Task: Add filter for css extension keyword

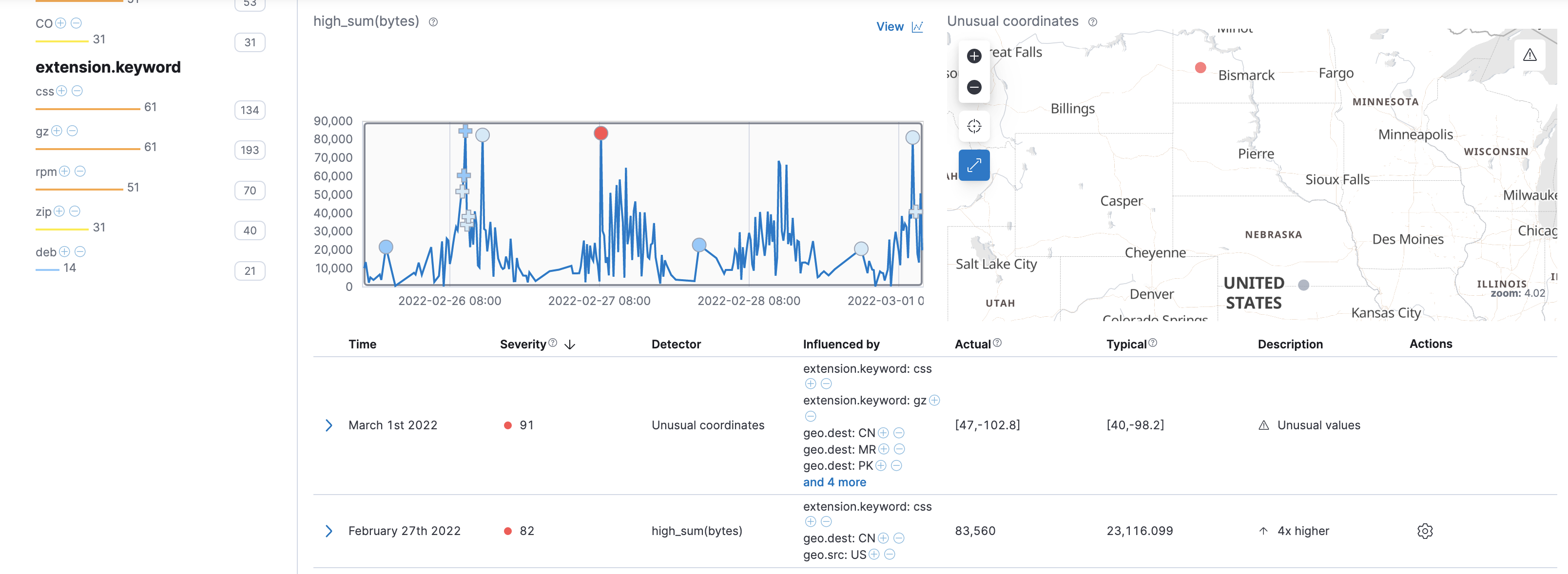Action: pos(61,91)
